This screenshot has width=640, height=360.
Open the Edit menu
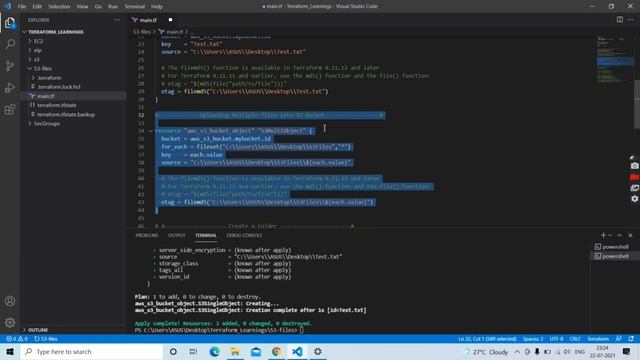[37, 7]
